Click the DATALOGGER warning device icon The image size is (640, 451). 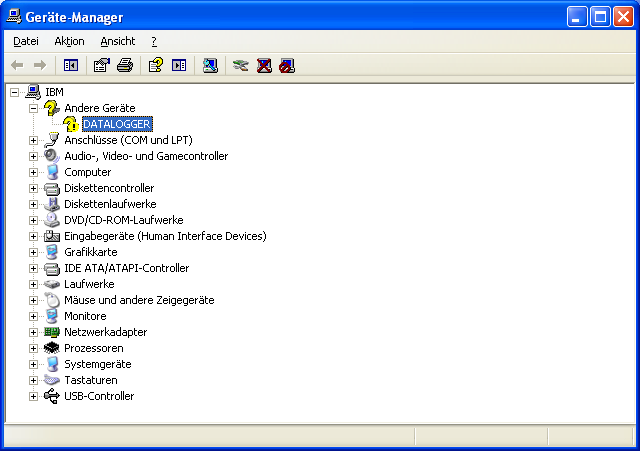[x=71, y=124]
